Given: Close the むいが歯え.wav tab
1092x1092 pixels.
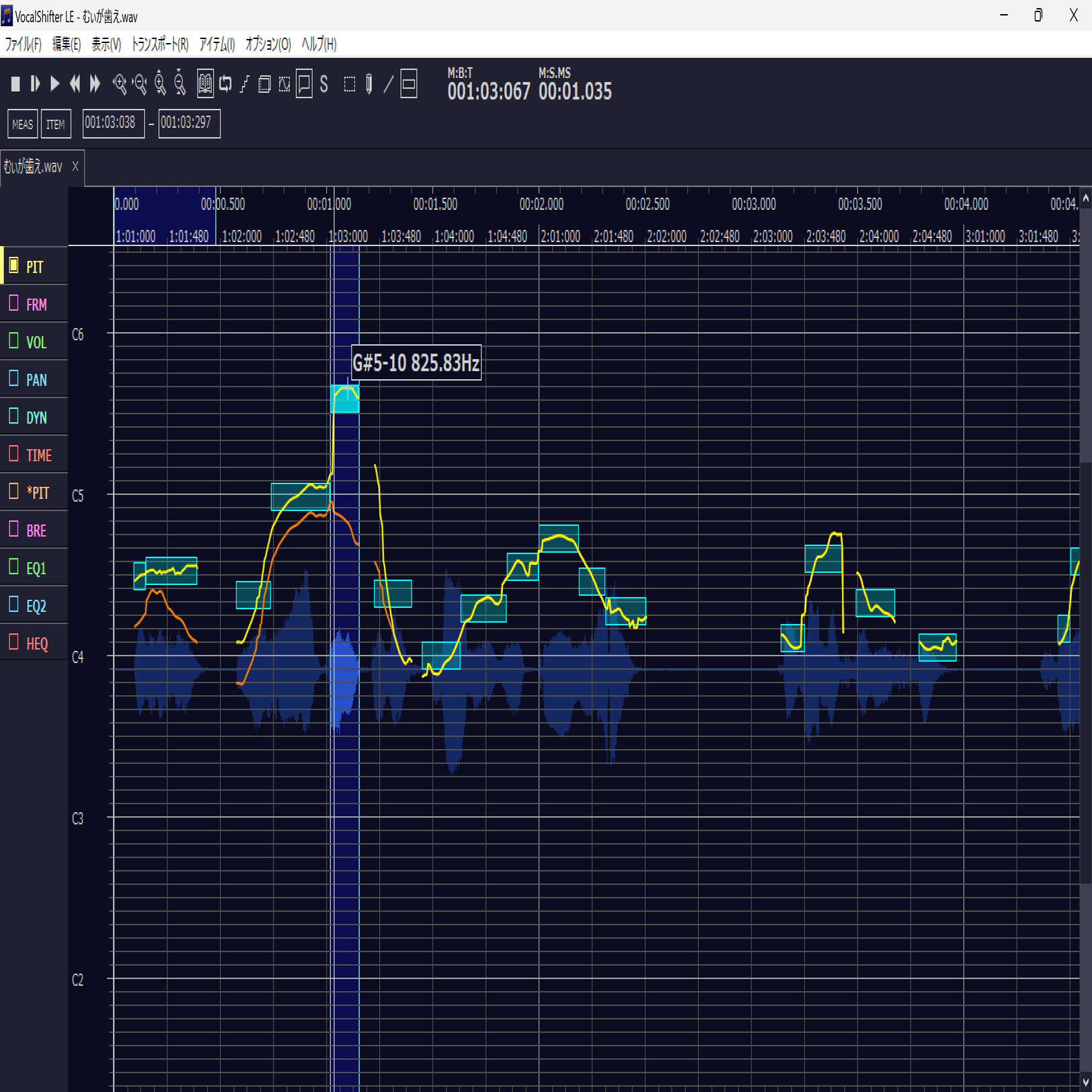Looking at the screenshot, I should 75,166.
